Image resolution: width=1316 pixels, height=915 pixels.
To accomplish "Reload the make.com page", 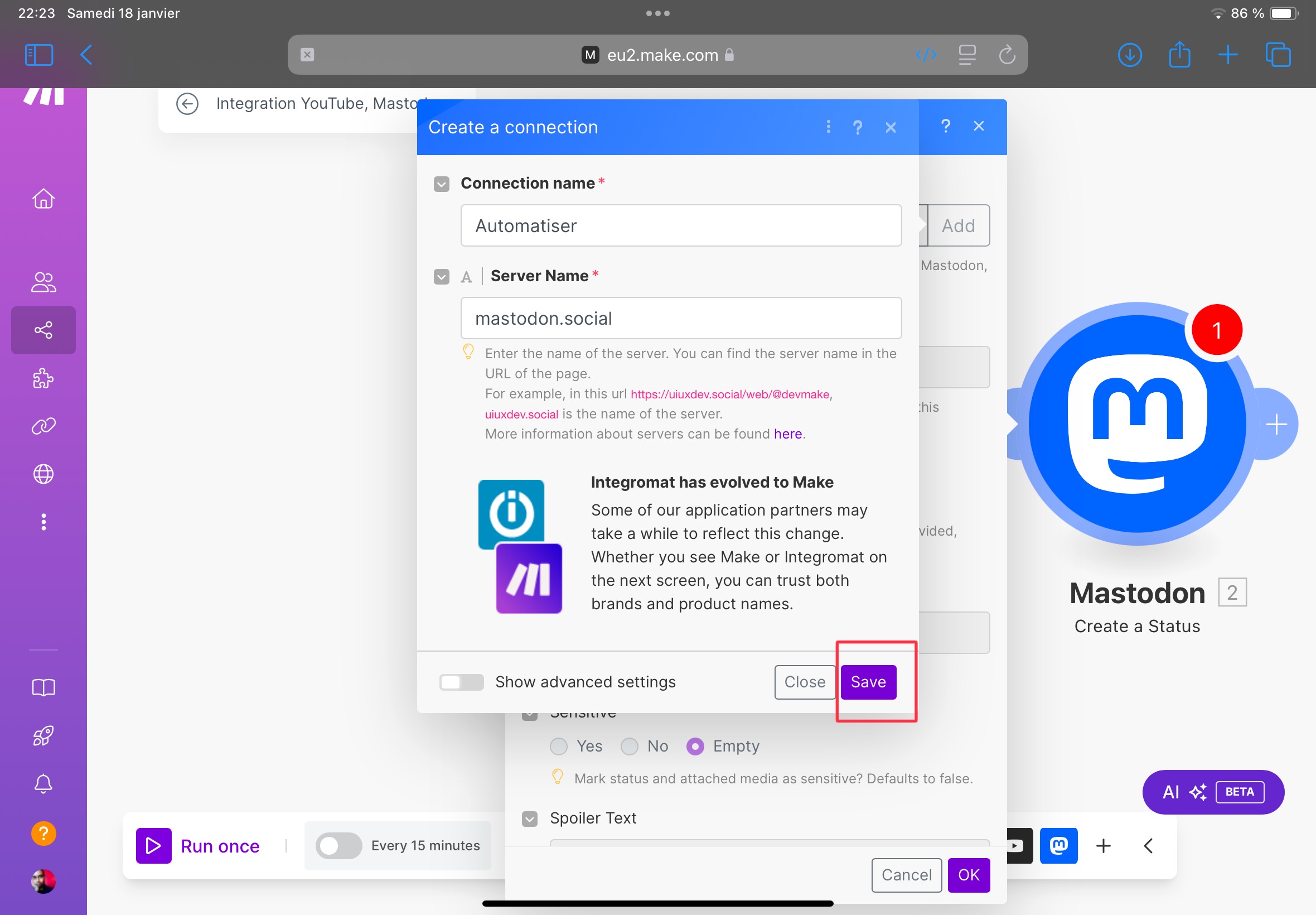I will click(x=1007, y=55).
